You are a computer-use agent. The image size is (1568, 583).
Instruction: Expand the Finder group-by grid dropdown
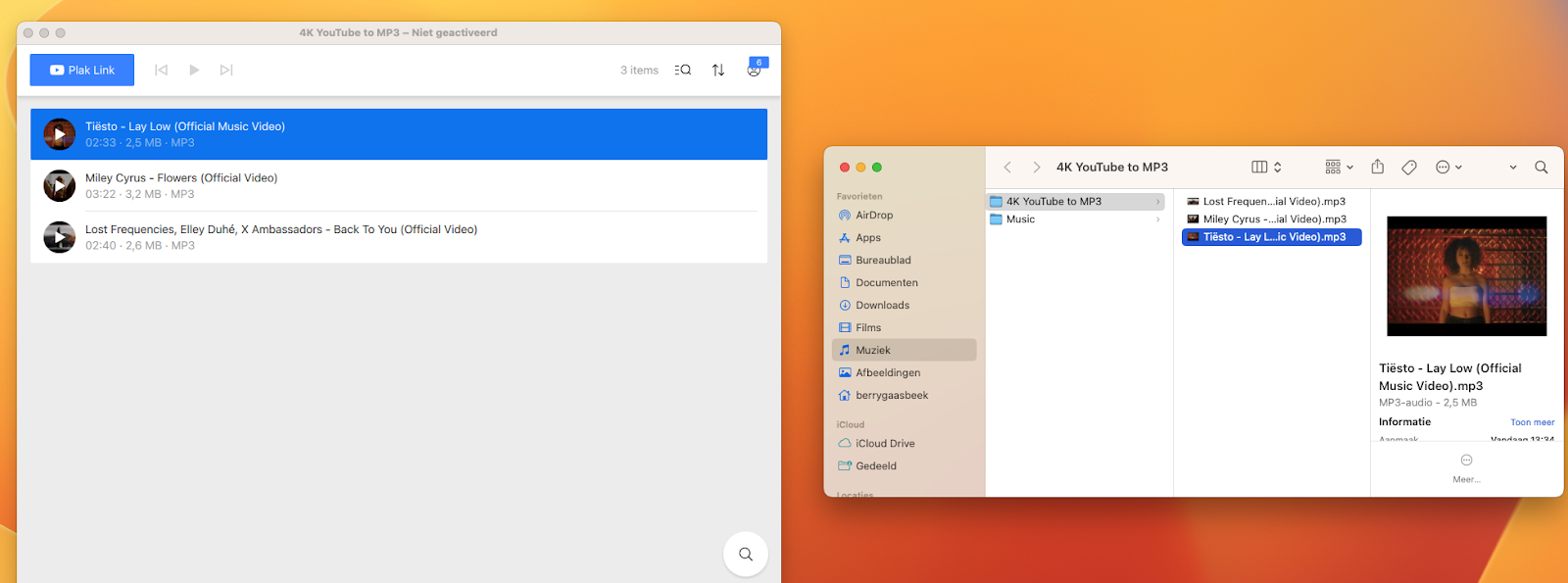coord(1339,168)
